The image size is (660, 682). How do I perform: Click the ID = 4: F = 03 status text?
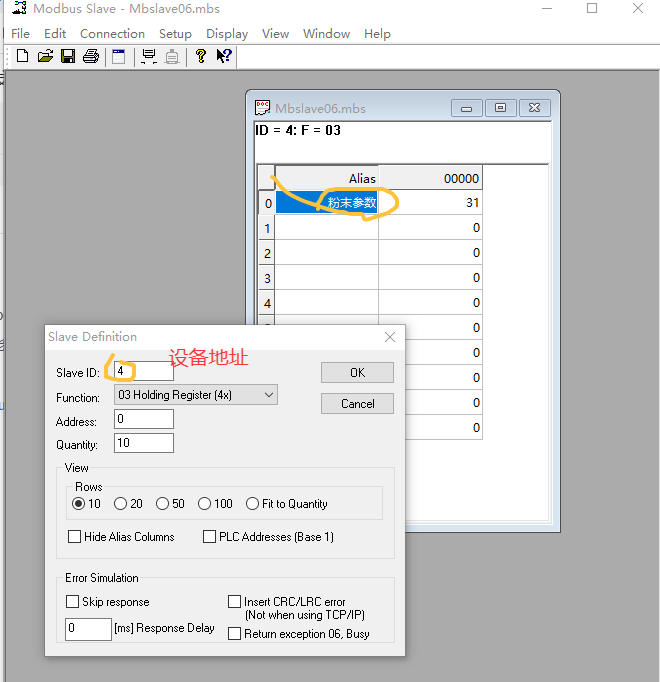tap(298, 130)
